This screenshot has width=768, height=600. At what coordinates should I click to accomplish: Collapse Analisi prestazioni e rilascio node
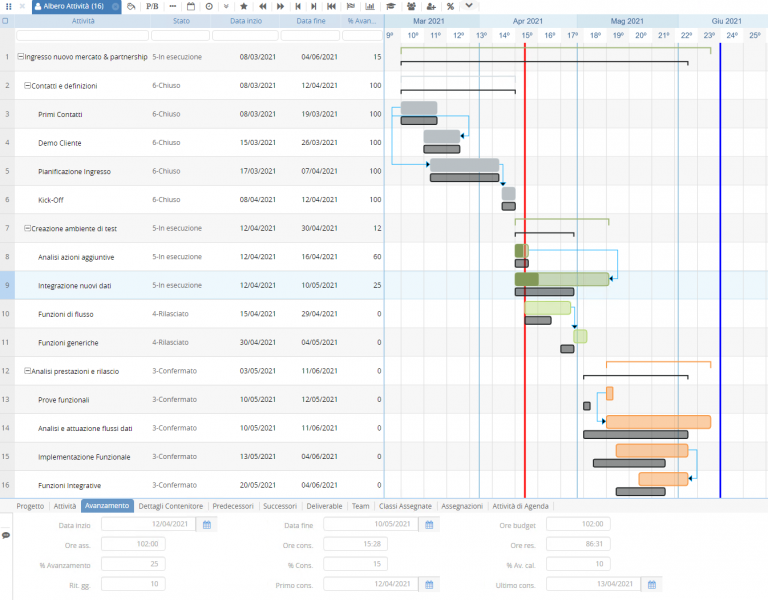[27, 371]
